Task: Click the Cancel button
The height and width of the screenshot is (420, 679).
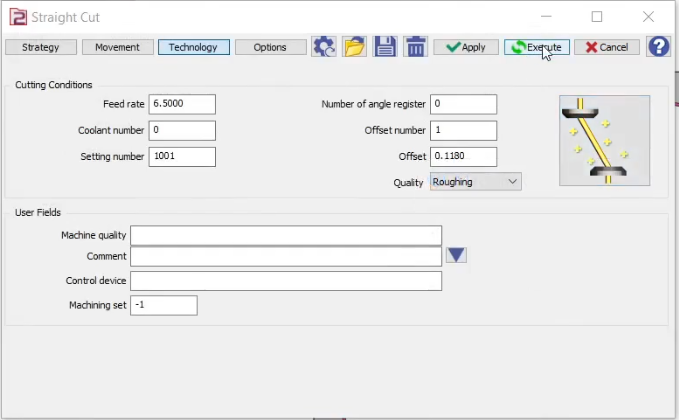Action: pyautogui.click(x=606, y=47)
